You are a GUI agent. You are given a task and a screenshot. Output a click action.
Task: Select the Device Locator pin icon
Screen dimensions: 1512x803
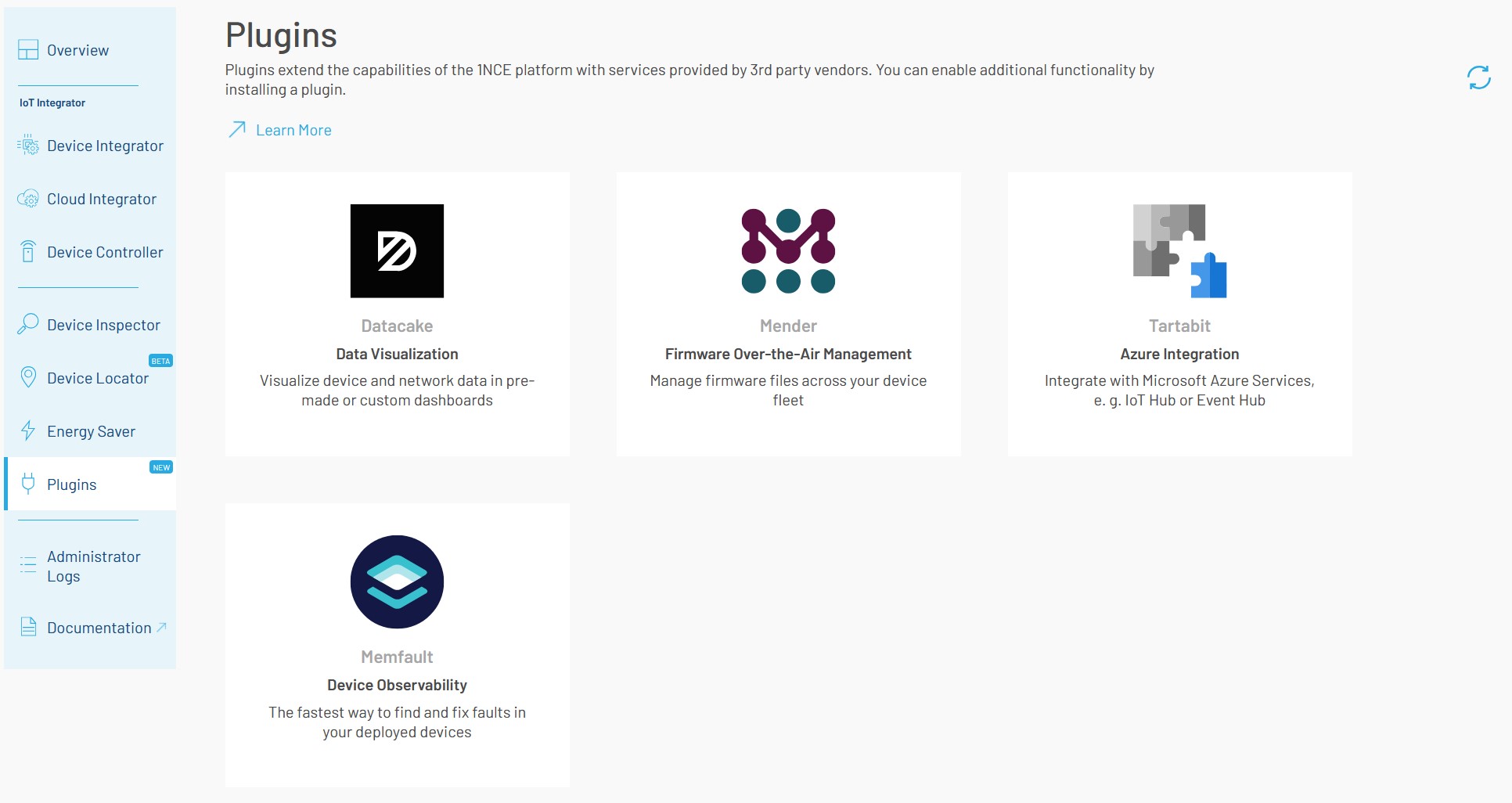click(27, 377)
